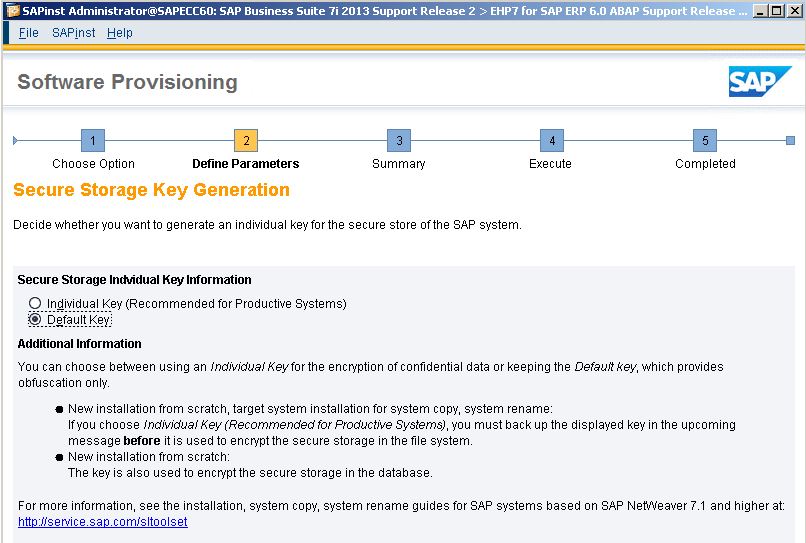Open the service.sap.com/sltoolset link
Screen dimensions: 806x543
[103, 522]
